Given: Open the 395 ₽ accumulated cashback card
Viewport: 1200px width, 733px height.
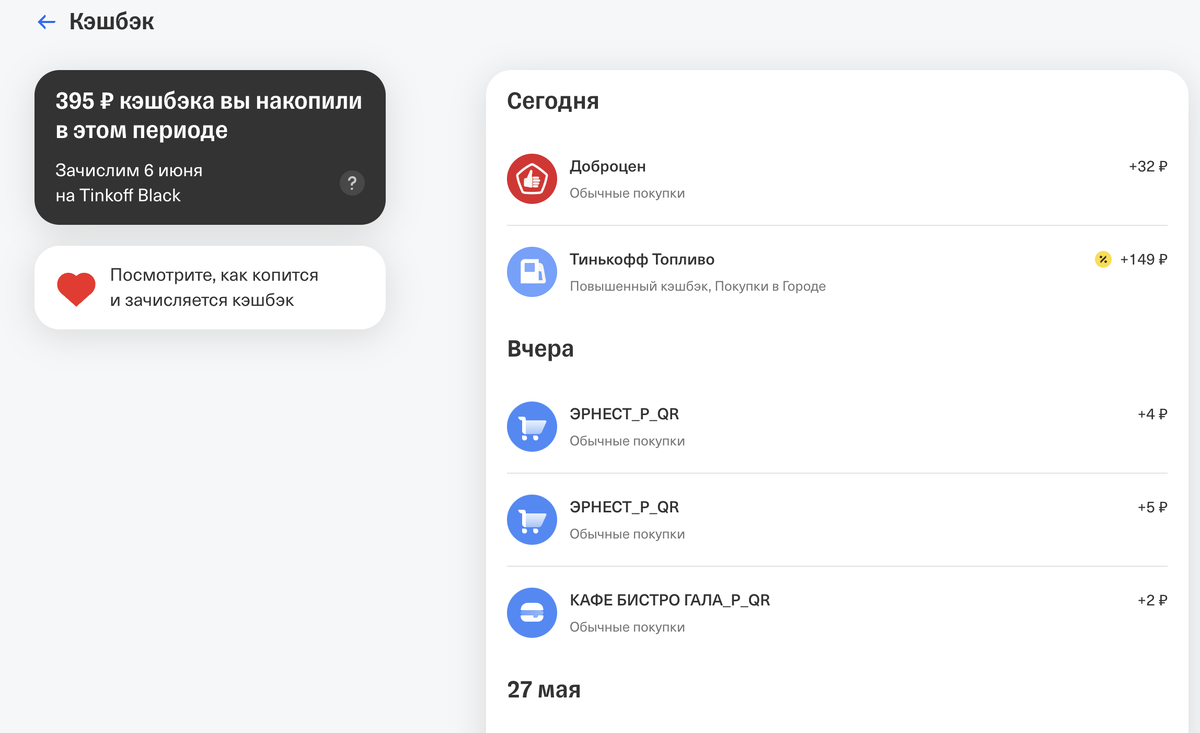Looking at the screenshot, I should [210, 147].
